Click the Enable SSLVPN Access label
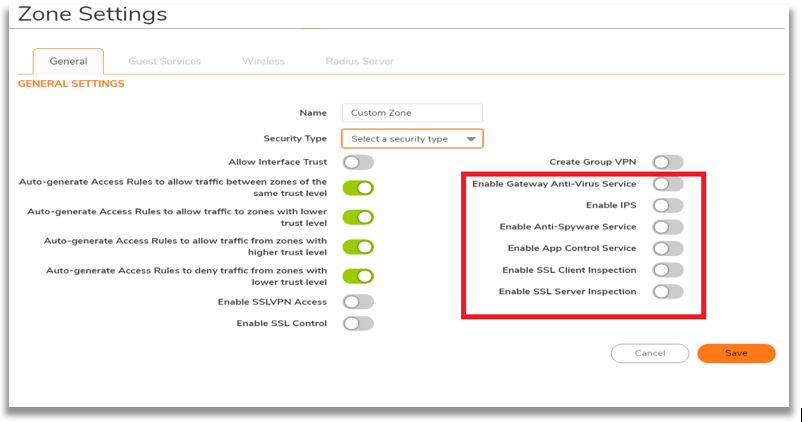Image resolution: width=810 pixels, height=422 pixels. point(272,302)
